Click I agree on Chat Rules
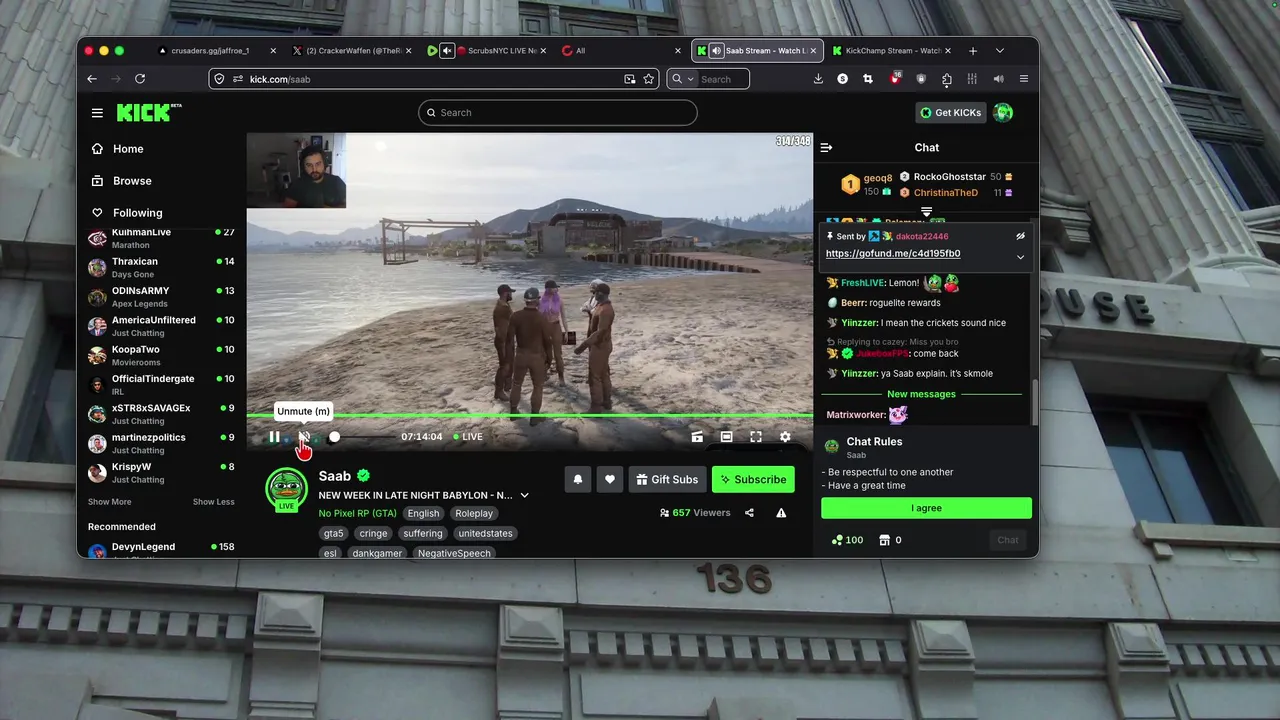 tap(926, 508)
